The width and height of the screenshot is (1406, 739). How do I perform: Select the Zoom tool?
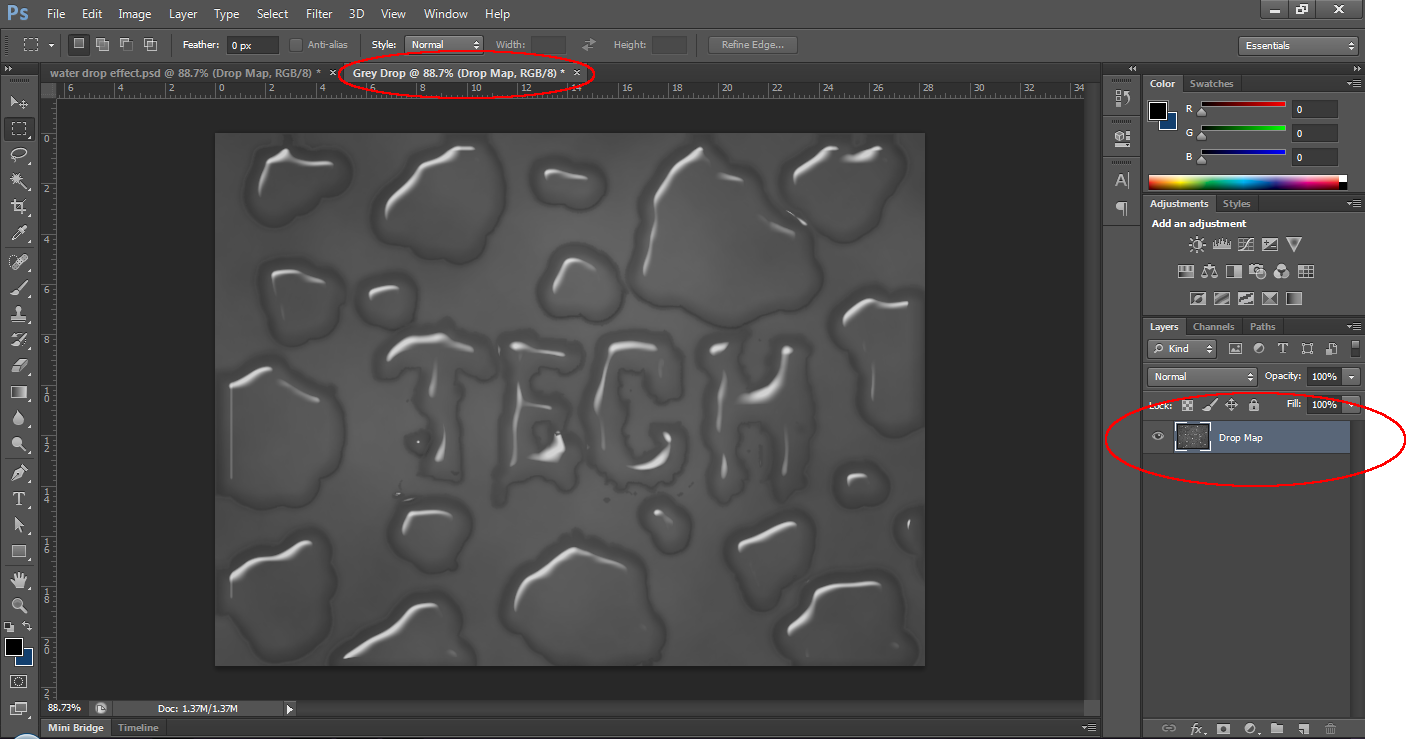19,605
